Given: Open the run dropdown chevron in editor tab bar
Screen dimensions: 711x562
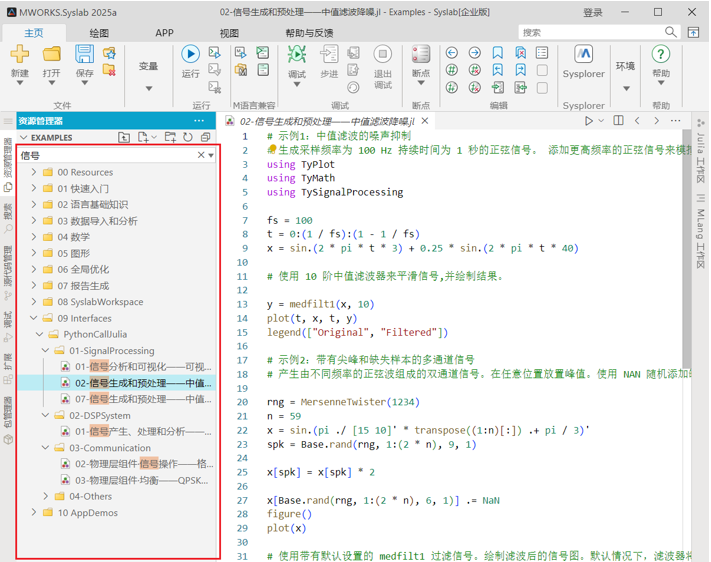Looking at the screenshot, I should (601, 121).
